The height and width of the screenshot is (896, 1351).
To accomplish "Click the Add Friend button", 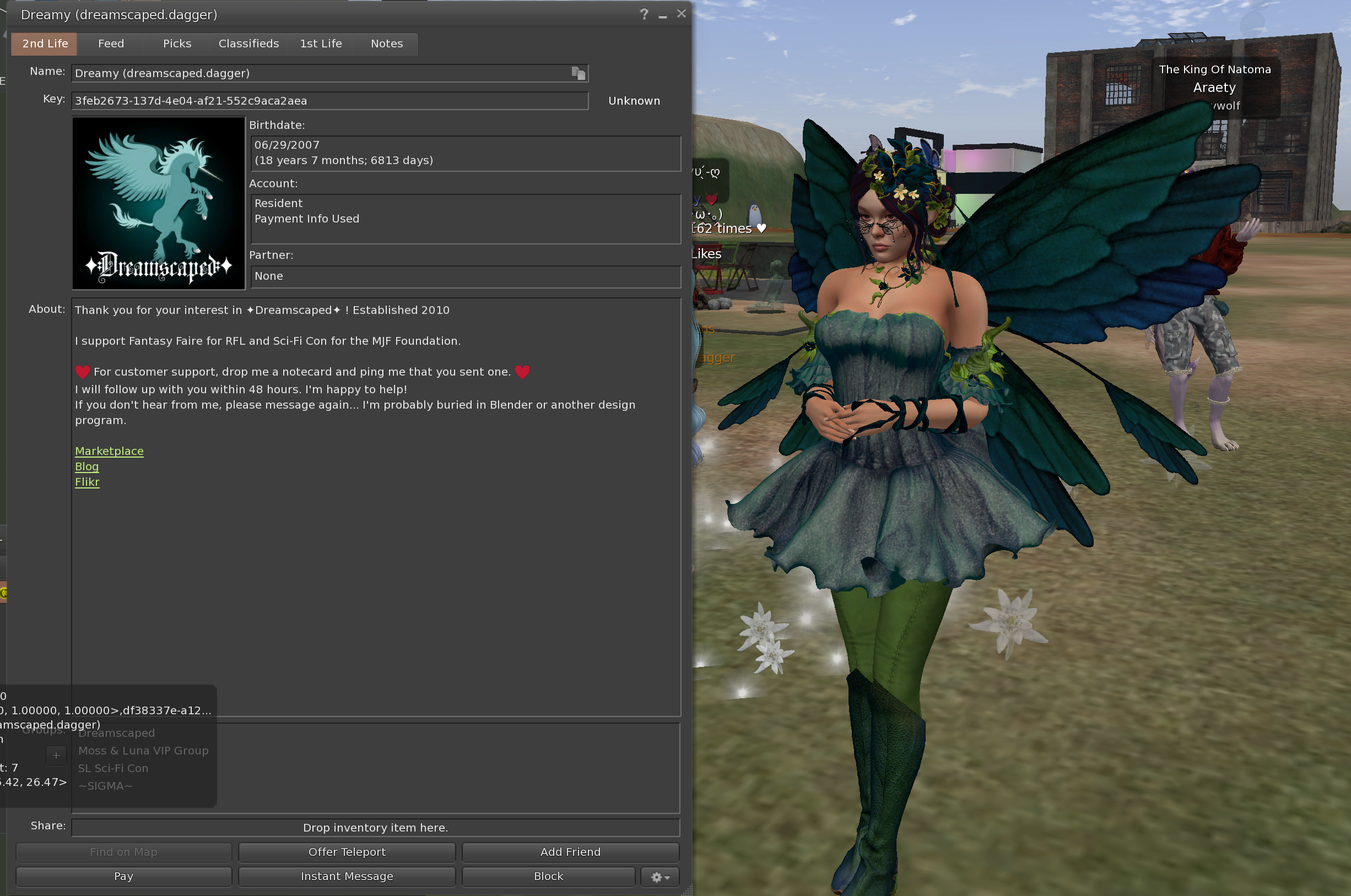I will [x=570, y=852].
